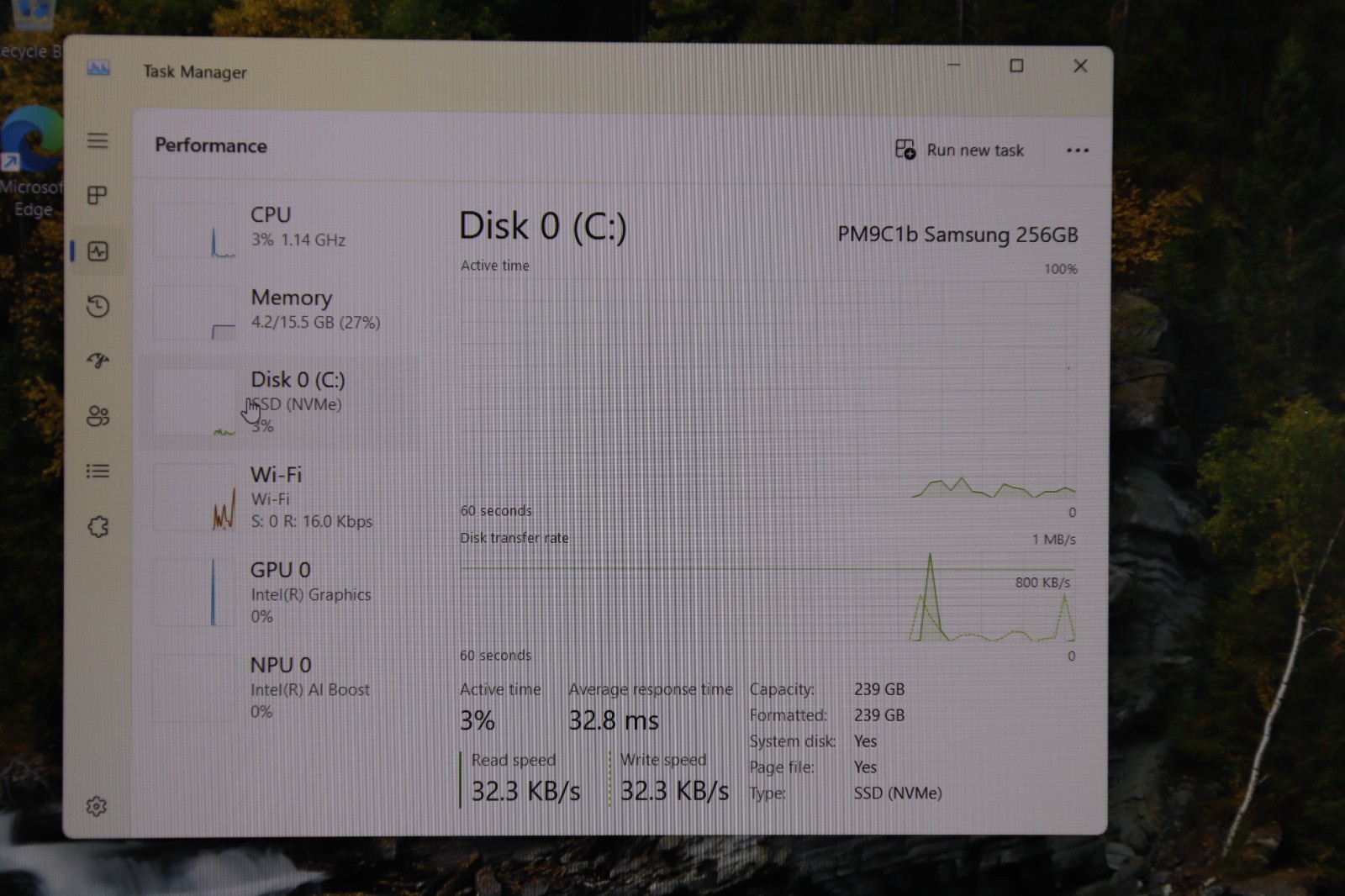Open the hamburger navigation menu

(x=98, y=140)
